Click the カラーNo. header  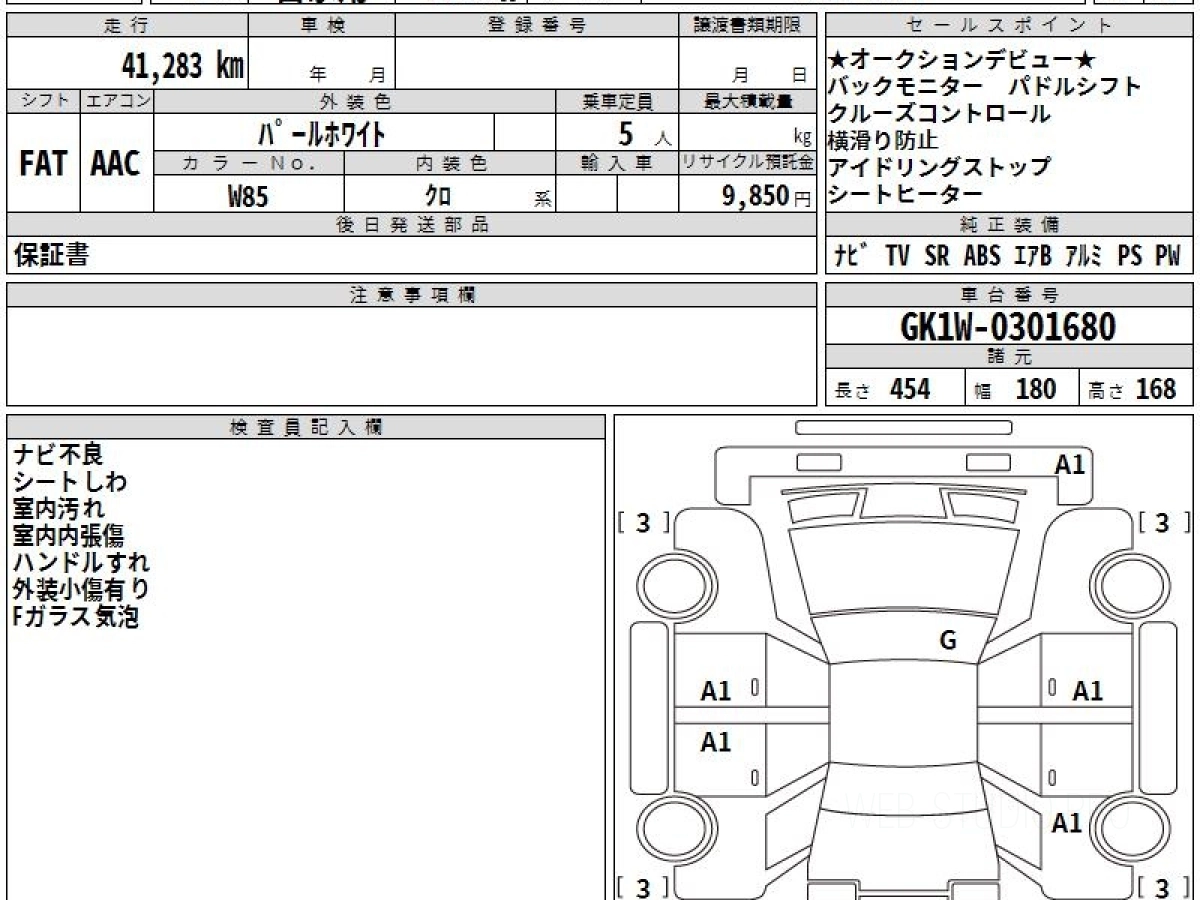pyautogui.click(x=249, y=164)
